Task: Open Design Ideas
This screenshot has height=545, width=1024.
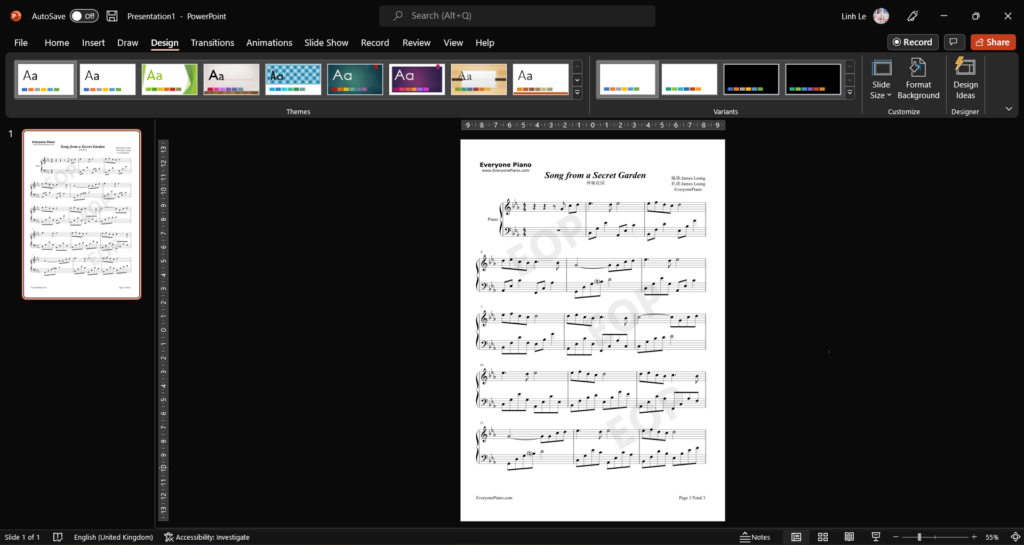Action: [x=965, y=79]
